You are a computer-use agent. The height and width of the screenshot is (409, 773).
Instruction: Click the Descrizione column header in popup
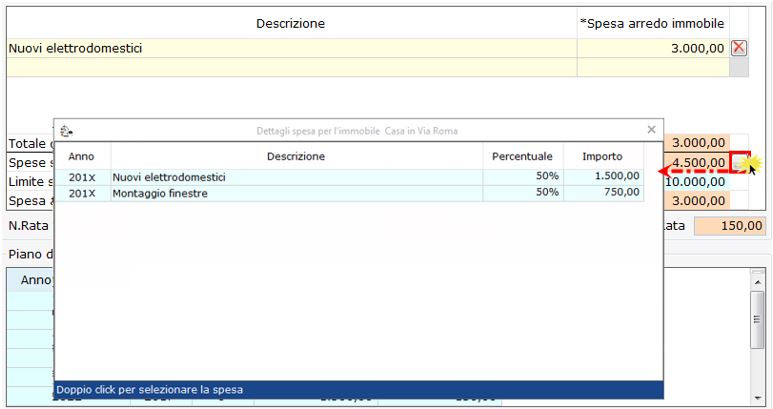click(x=296, y=156)
